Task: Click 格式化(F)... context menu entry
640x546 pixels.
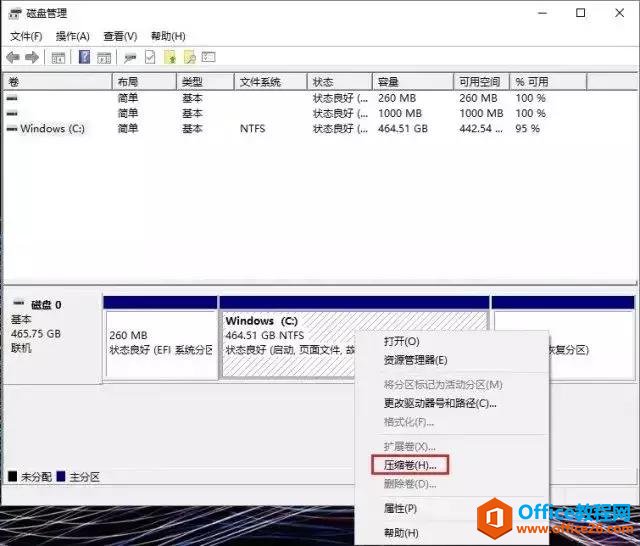Action: tap(409, 422)
